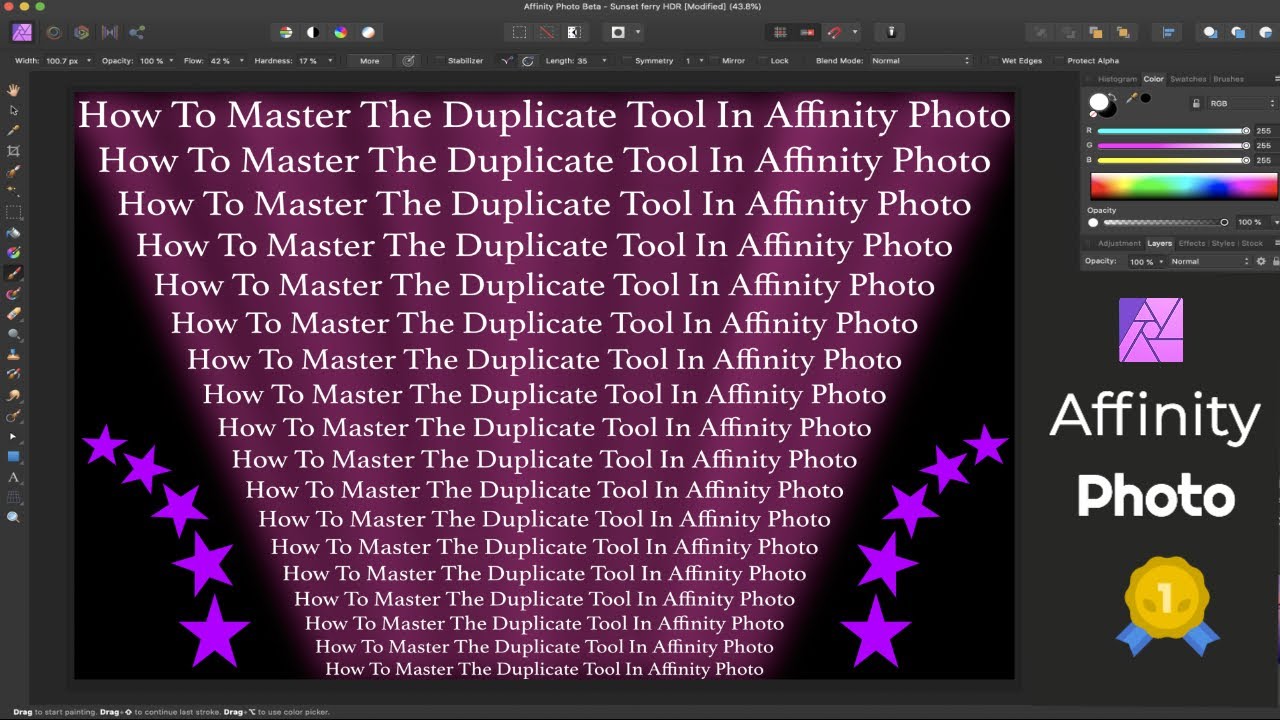1280x720 pixels.
Task: Select the Move tool
Action: pyautogui.click(x=14, y=110)
